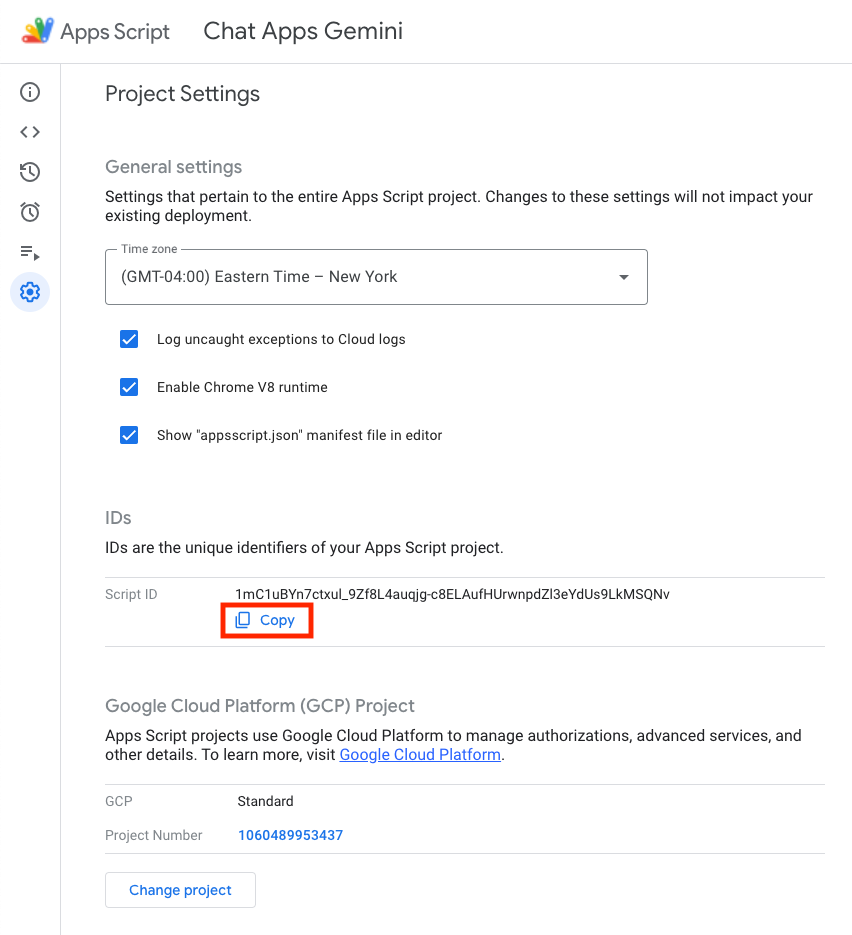The width and height of the screenshot is (852, 935).
Task: Open the Overview info icon in sidebar
Action: (30, 93)
